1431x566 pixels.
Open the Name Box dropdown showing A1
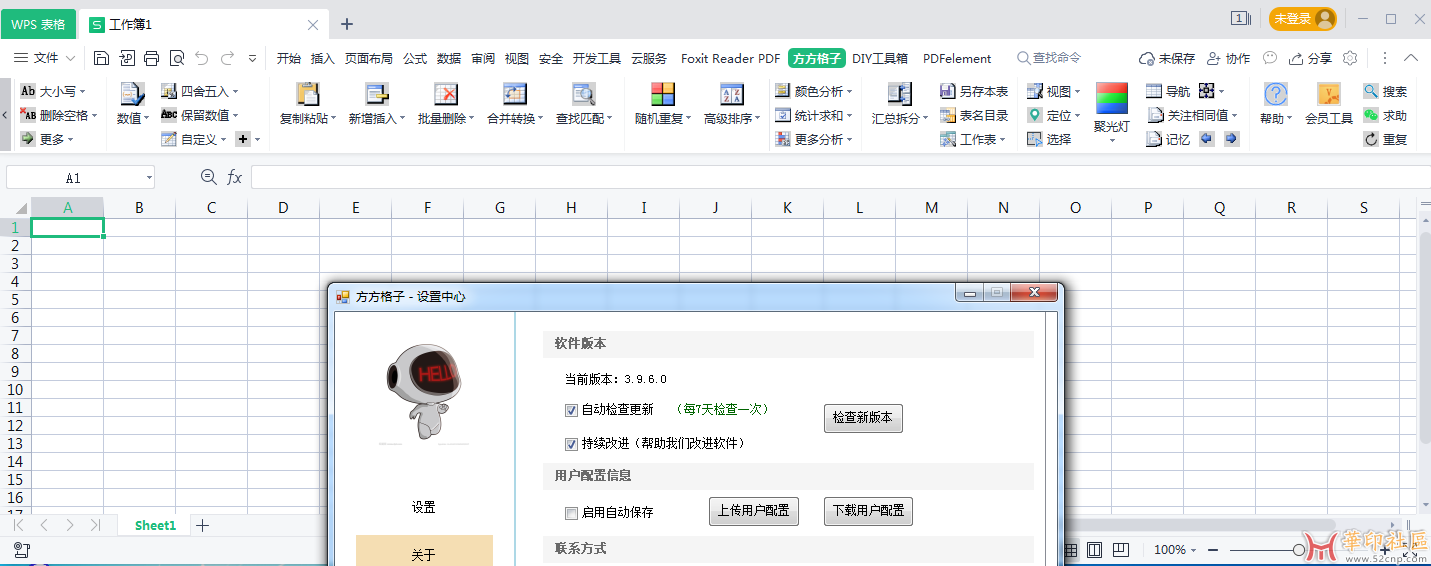point(148,178)
